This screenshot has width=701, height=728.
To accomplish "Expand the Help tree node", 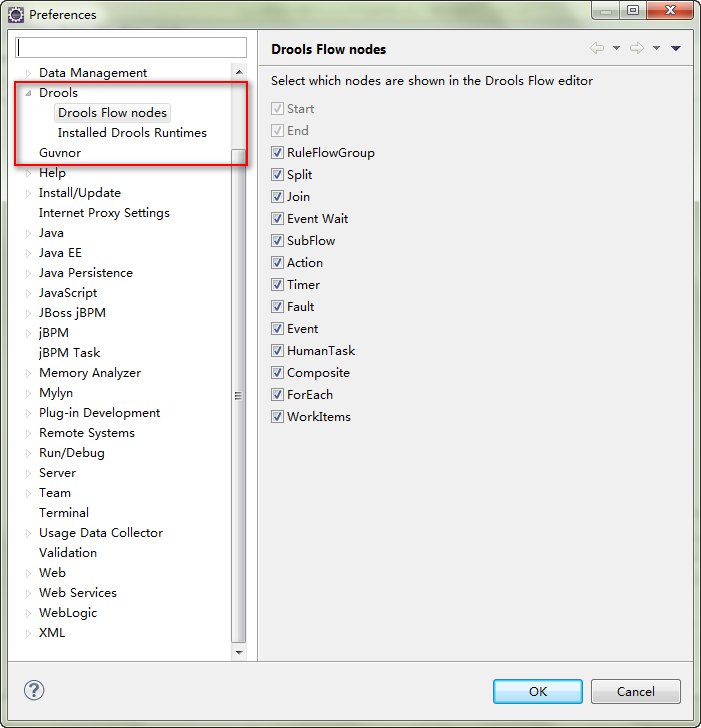I will (28, 173).
